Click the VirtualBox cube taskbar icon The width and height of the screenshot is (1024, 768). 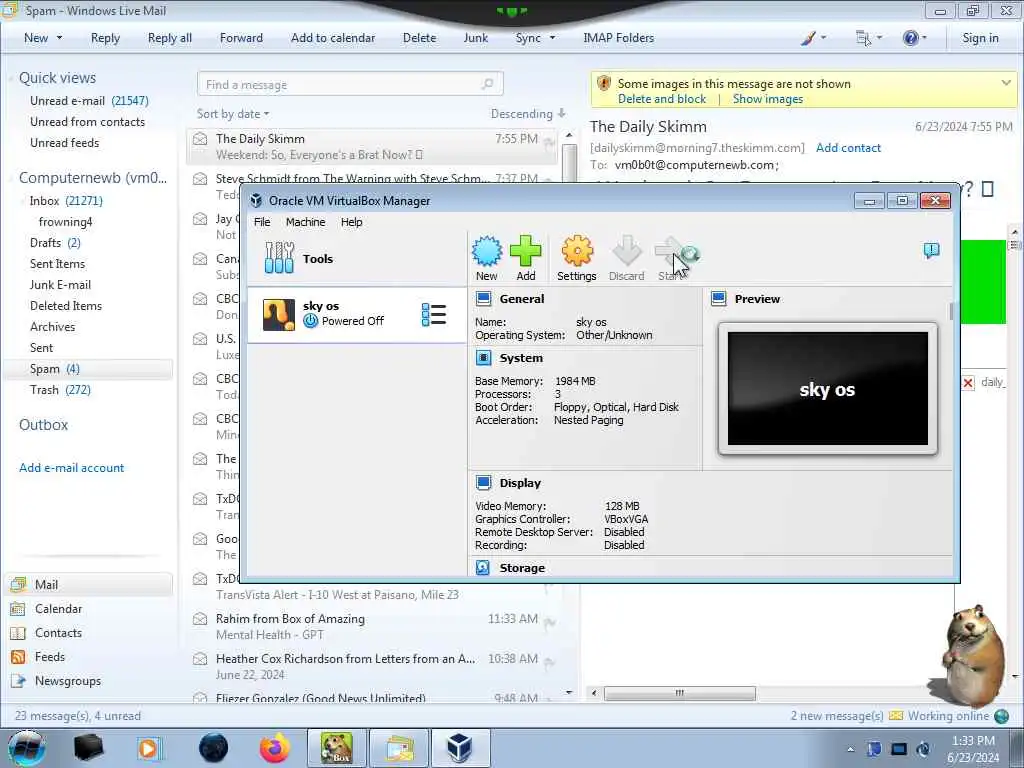tap(460, 748)
